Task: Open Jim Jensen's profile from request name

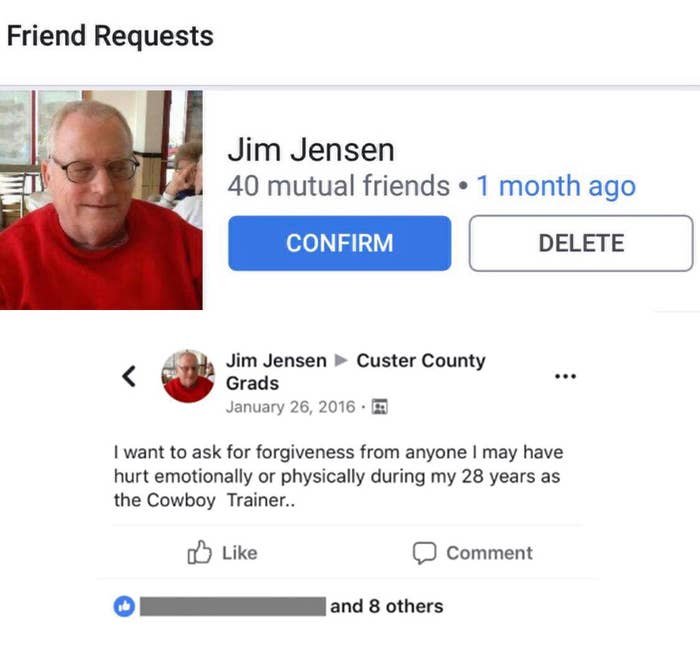Action: coord(311,150)
